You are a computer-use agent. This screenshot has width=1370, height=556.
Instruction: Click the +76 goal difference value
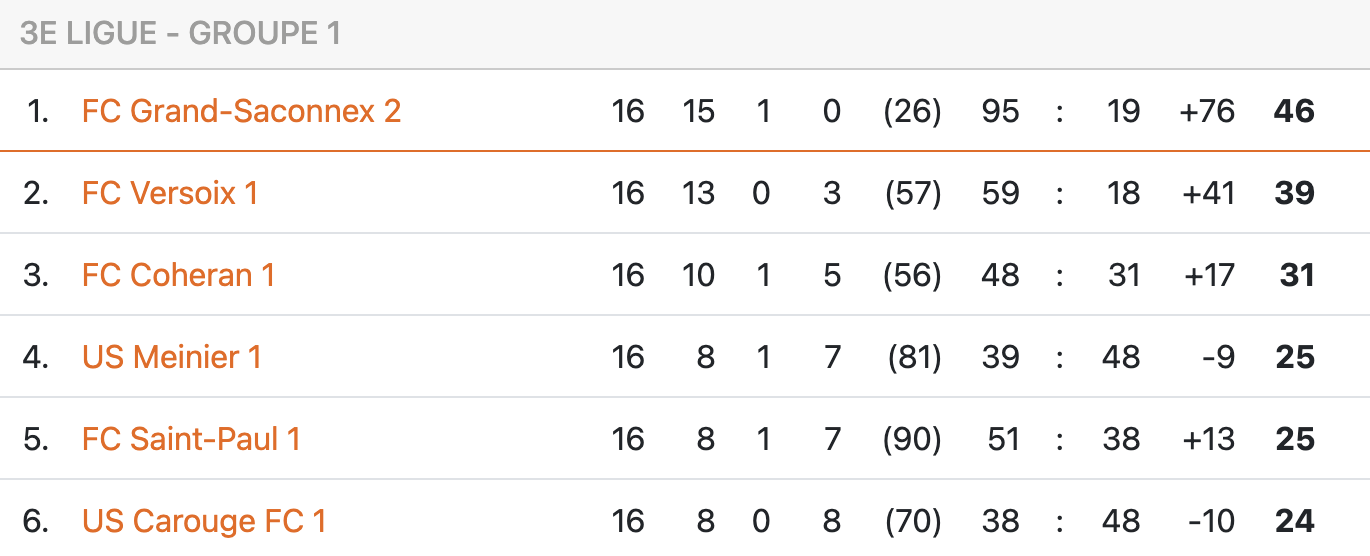[x=1207, y=111]
